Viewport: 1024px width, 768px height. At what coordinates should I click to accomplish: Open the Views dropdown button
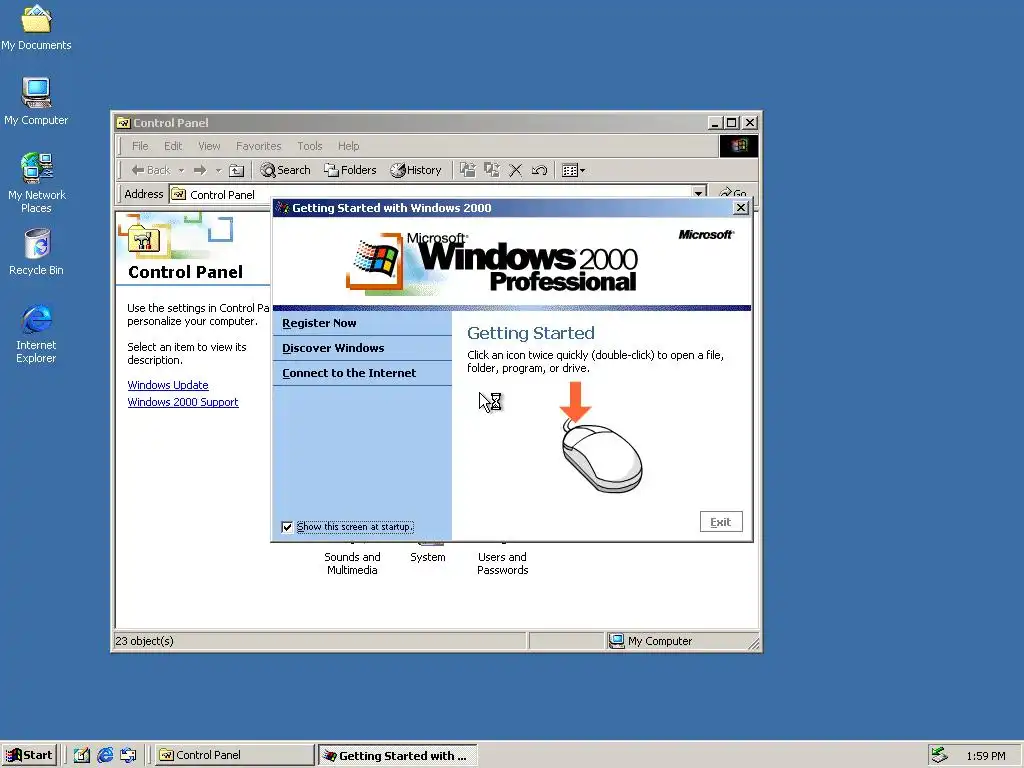pyautogui.click(x=573, y=170)
